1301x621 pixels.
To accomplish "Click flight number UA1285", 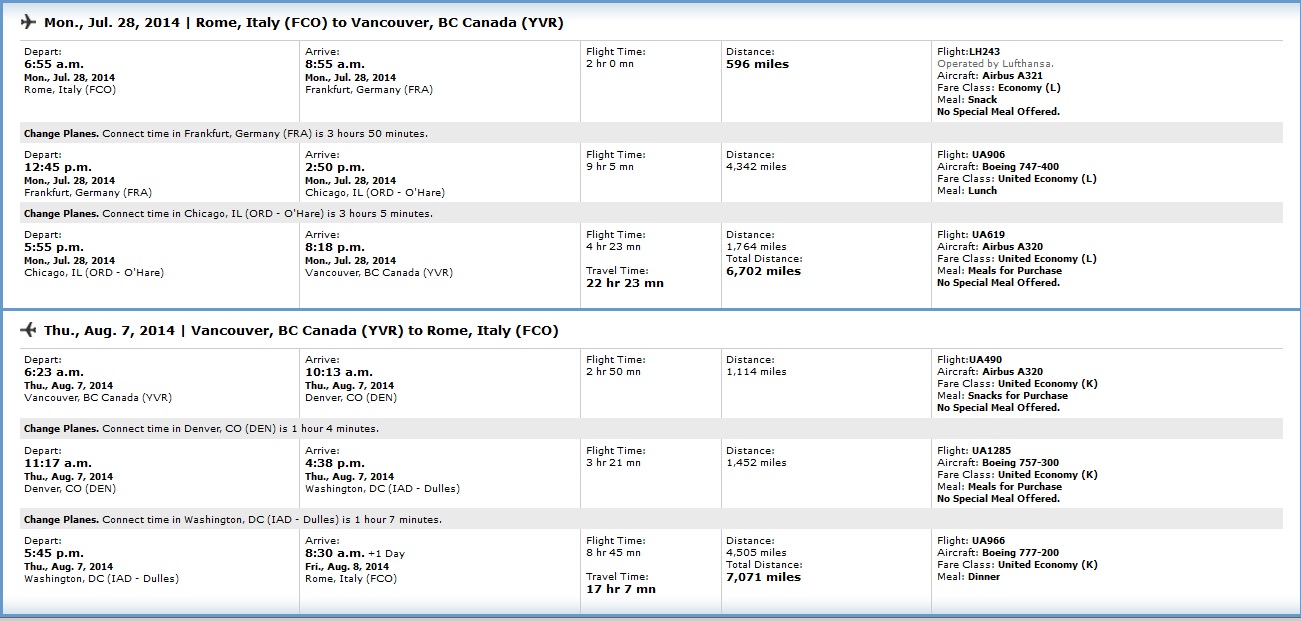I will (989, 450).
